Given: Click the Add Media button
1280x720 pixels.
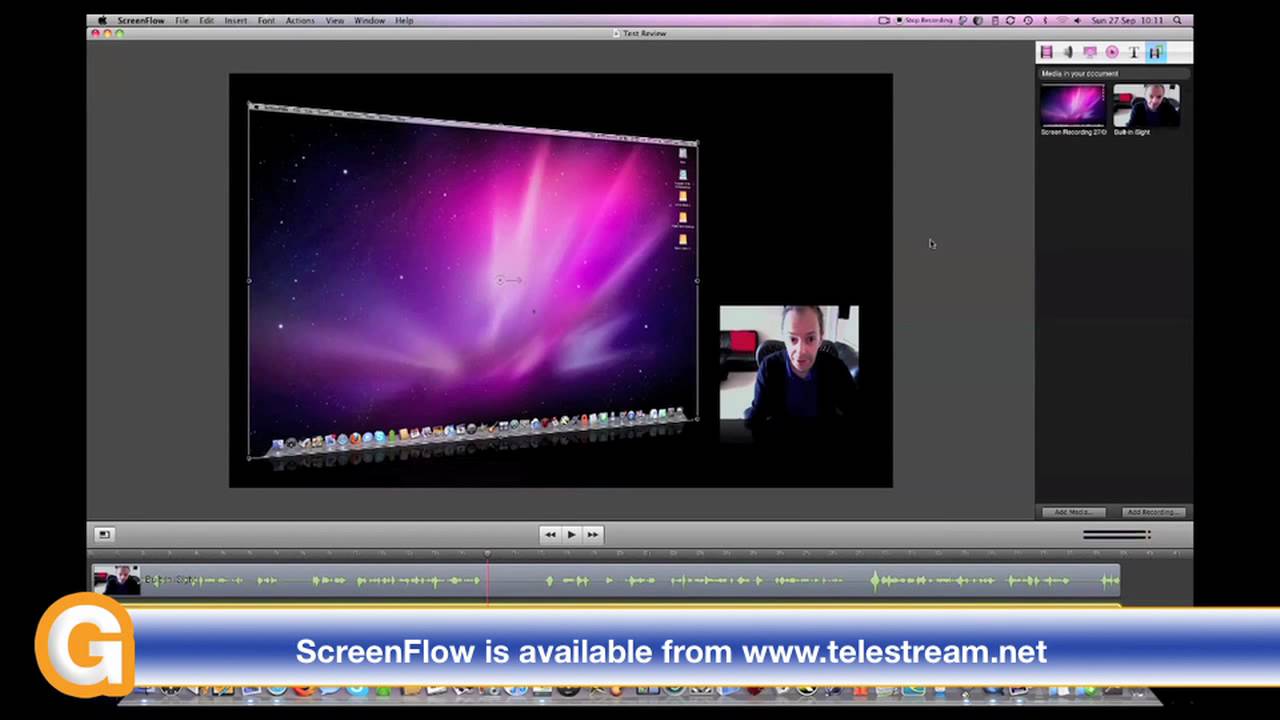Looking at the screenshot, I should (x=1072, y=512).
